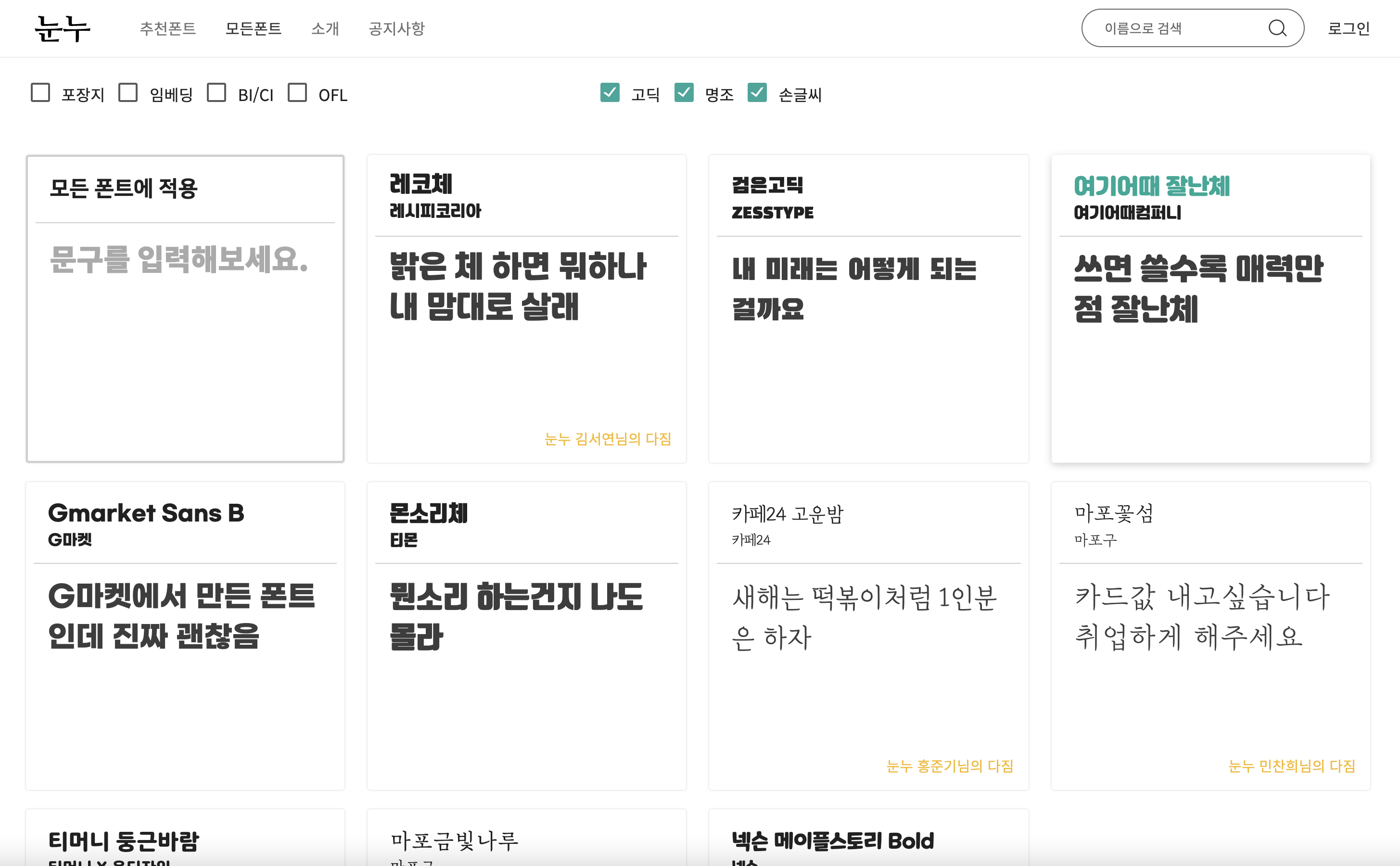Click 눈누 홍준기님의 다짐 link
The image size is (1400, 866).
click(x=949, y=766)
